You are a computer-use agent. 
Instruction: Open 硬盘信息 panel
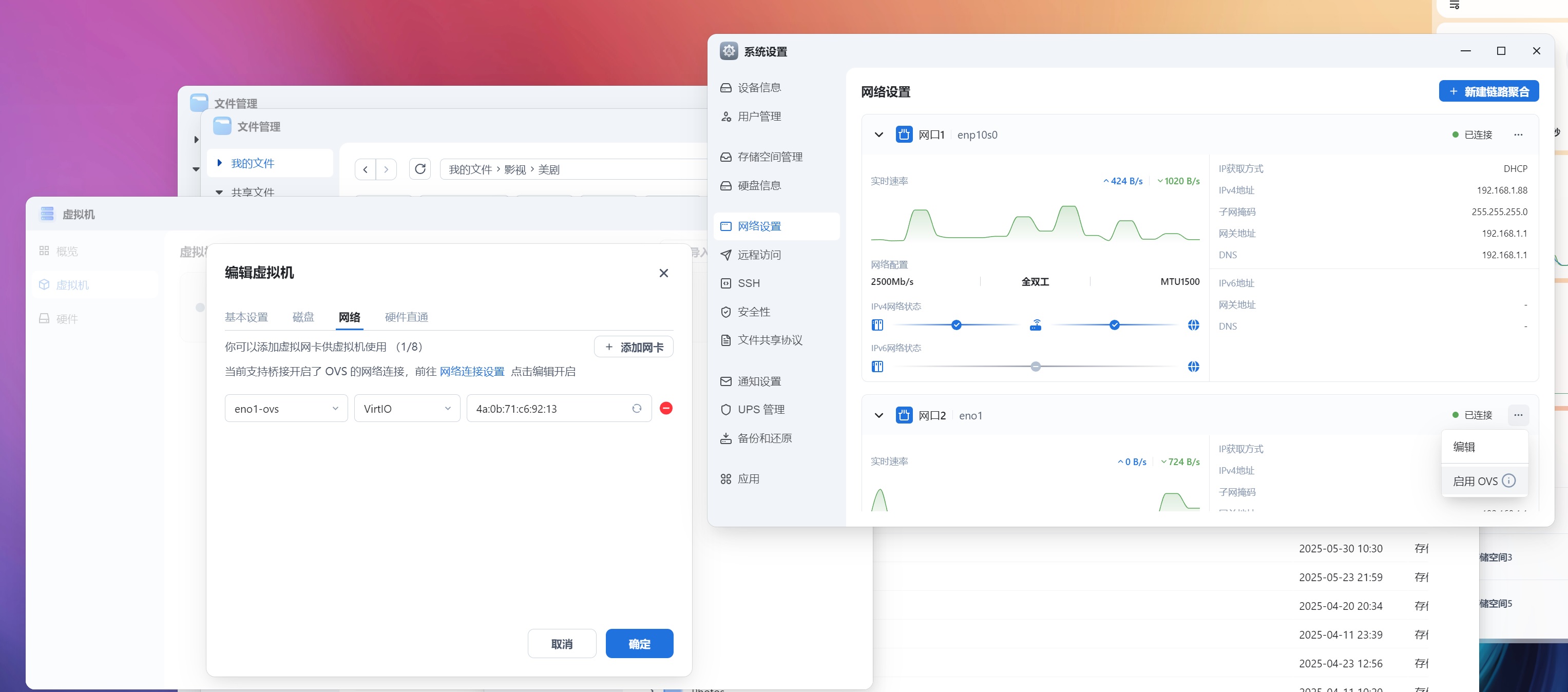coord(759,186)
